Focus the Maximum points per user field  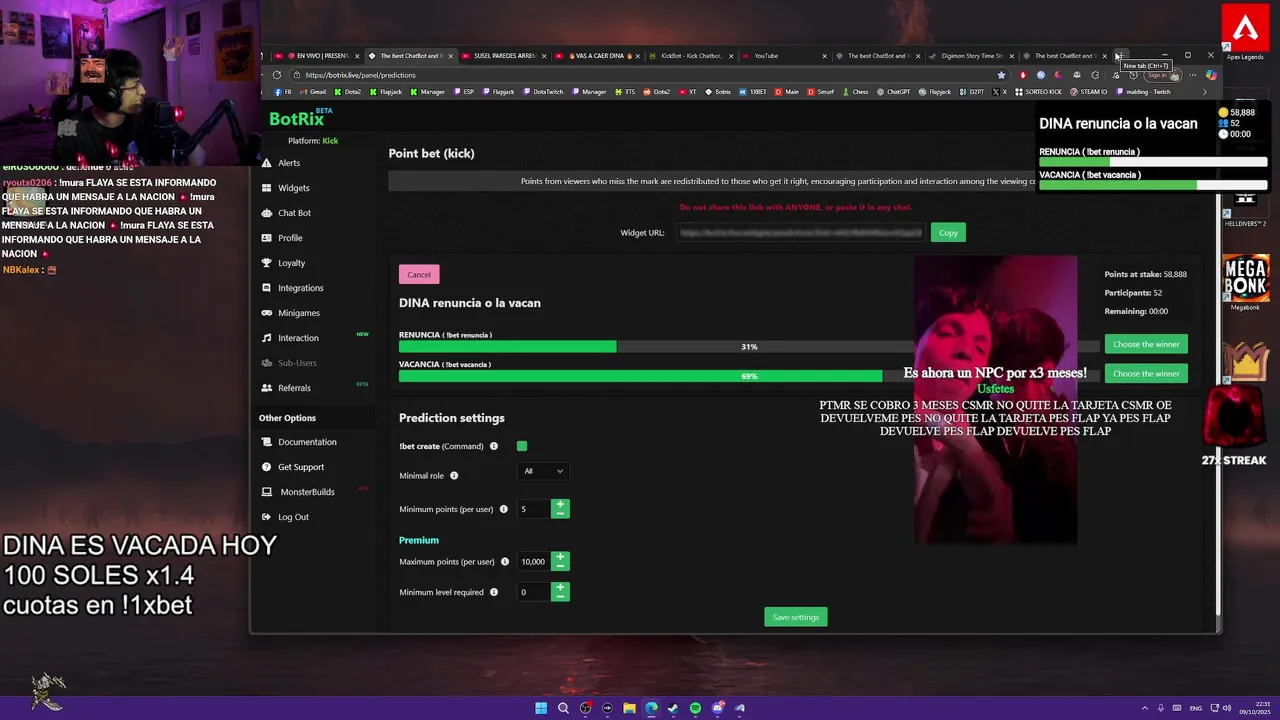pyautogui.click(x=534, y=562)
